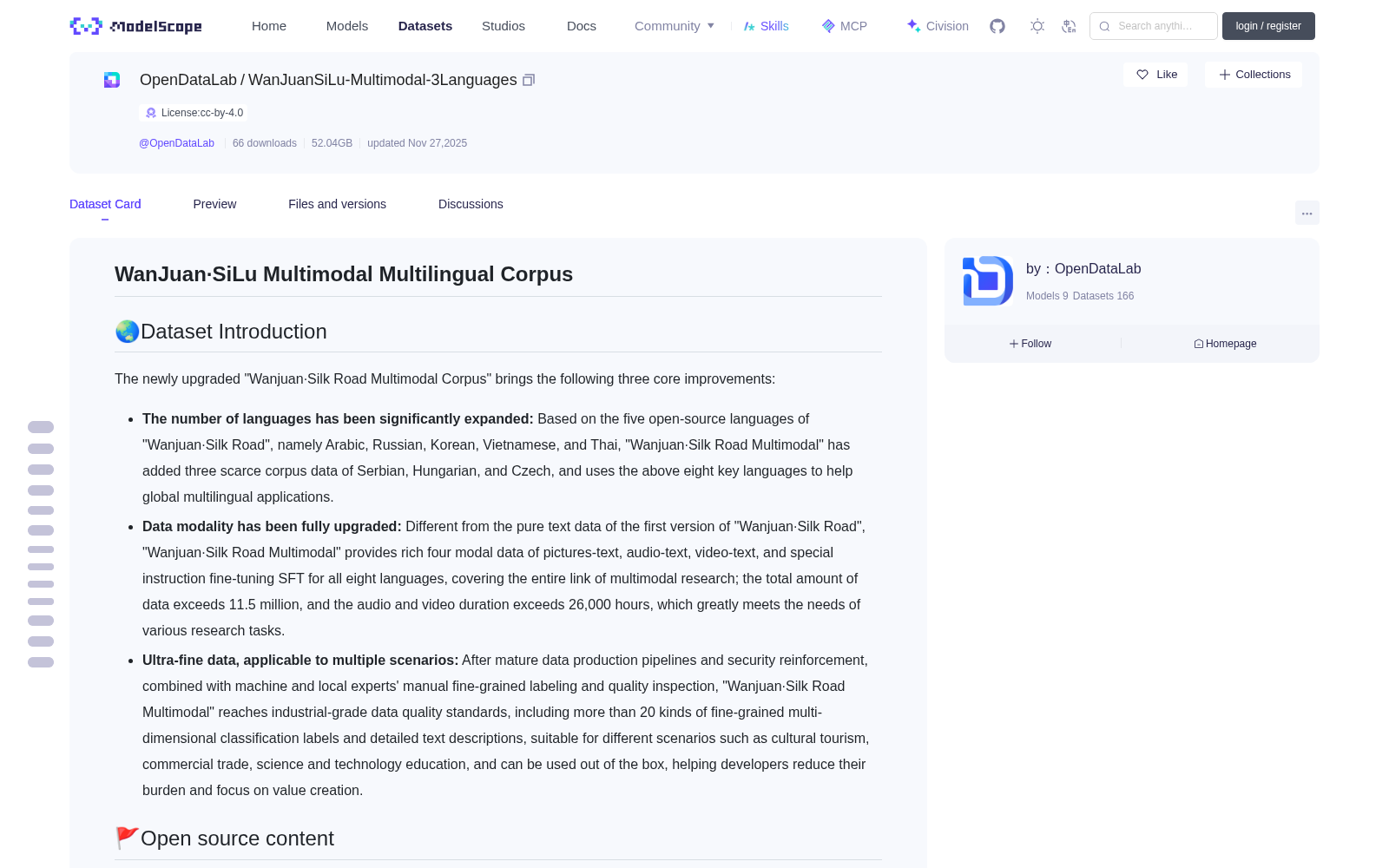Open the ModelScope logo homepage
Screen dimensions: 1389x868
click(136, 26)
